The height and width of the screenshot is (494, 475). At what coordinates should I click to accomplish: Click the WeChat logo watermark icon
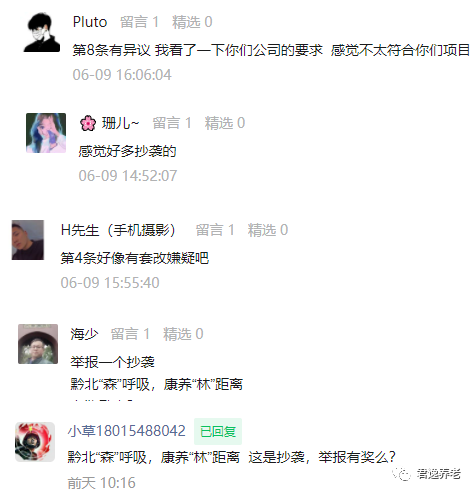(x=401, y=473)
